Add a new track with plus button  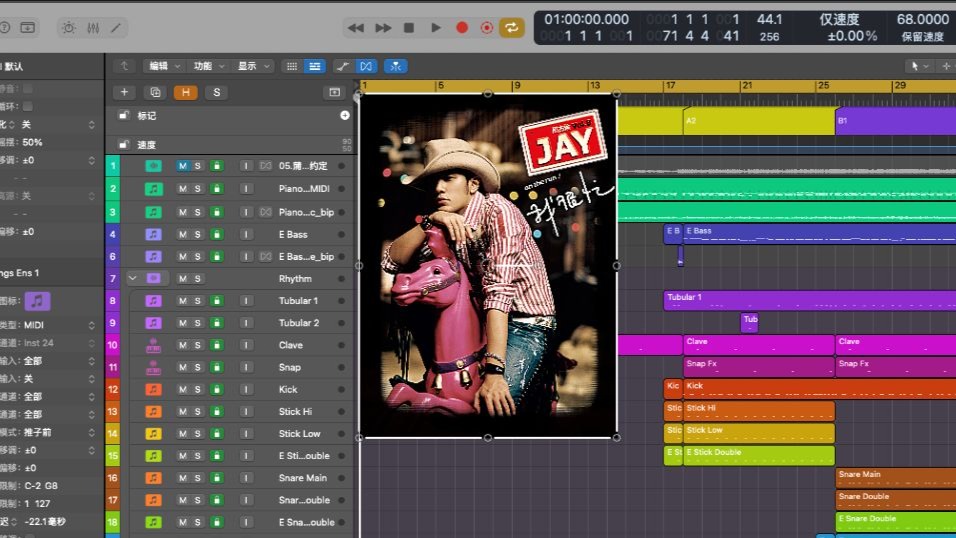(x=124, y=92)
